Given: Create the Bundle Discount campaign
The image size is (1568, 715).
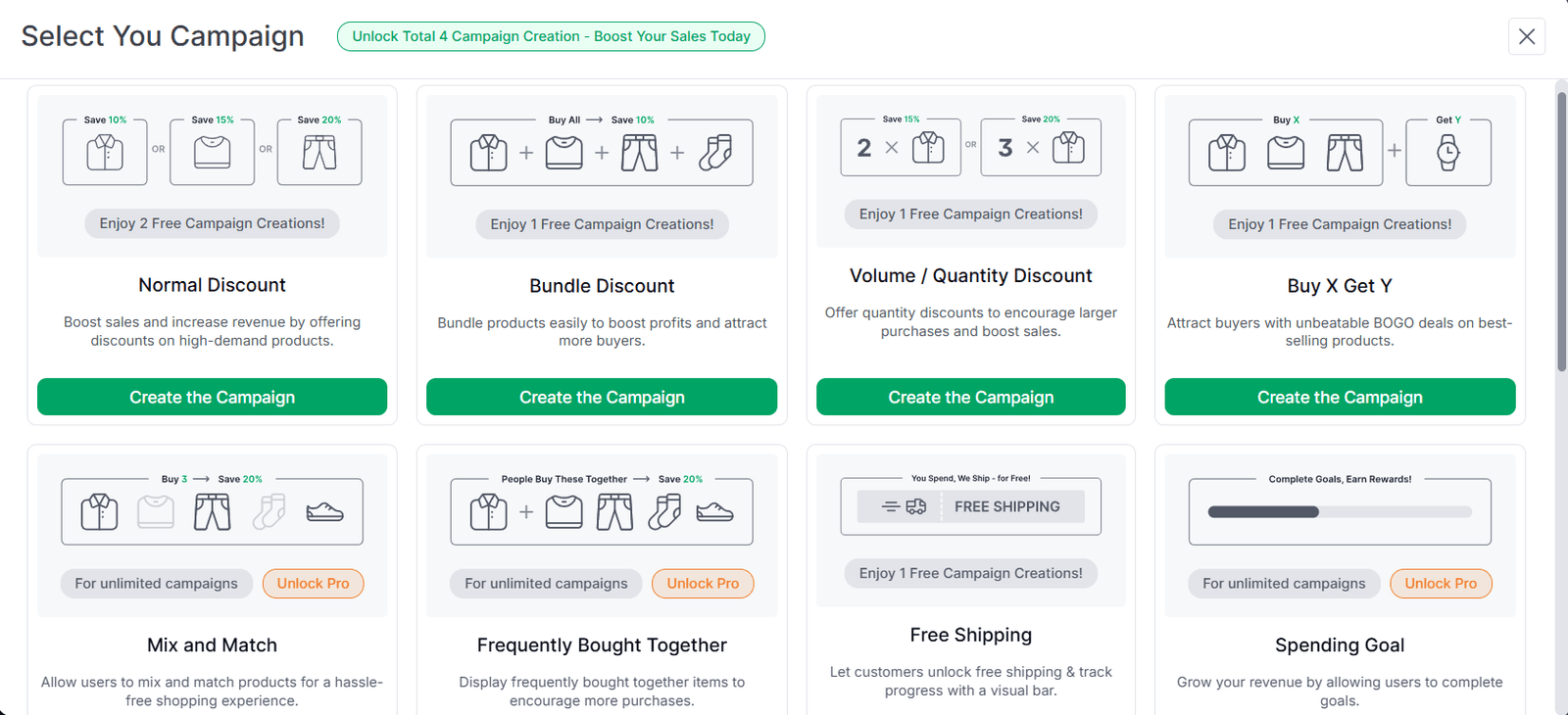Looking at the screenshot, I should [602, 397].
